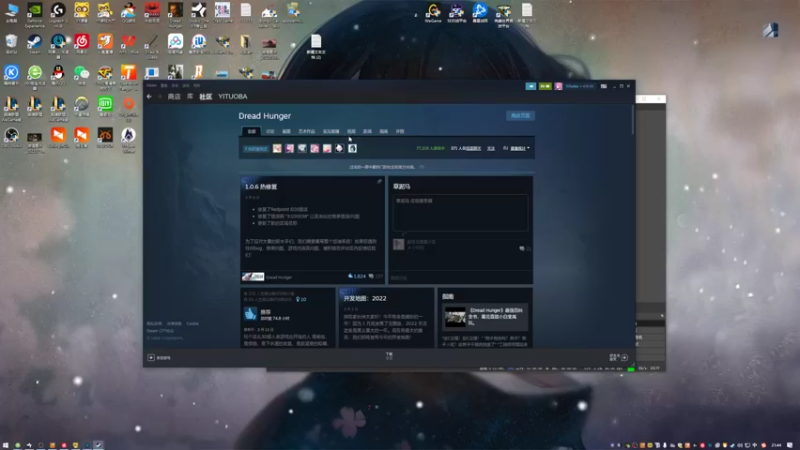Click the Recycle Bin desktop icon

11,44
